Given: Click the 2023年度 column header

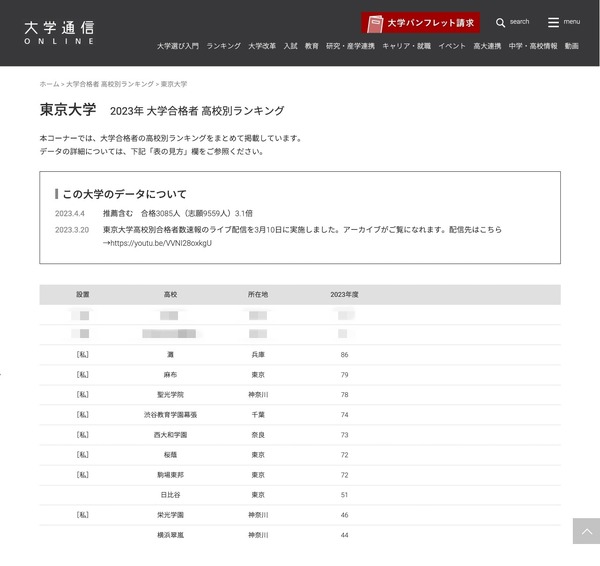Looking at the screenshot, I should (344, 295).
